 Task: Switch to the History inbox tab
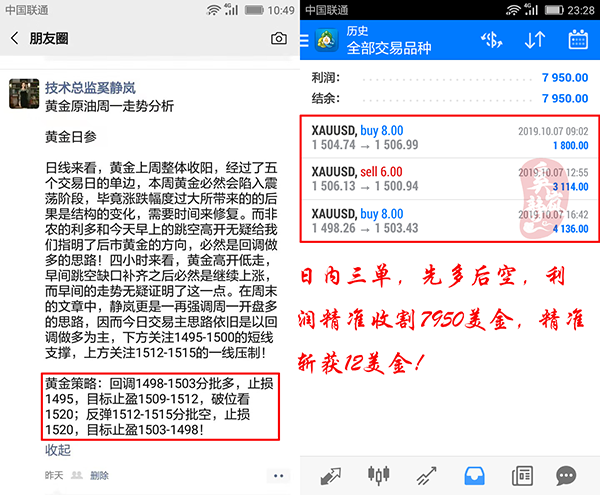(x=474, y=476)
